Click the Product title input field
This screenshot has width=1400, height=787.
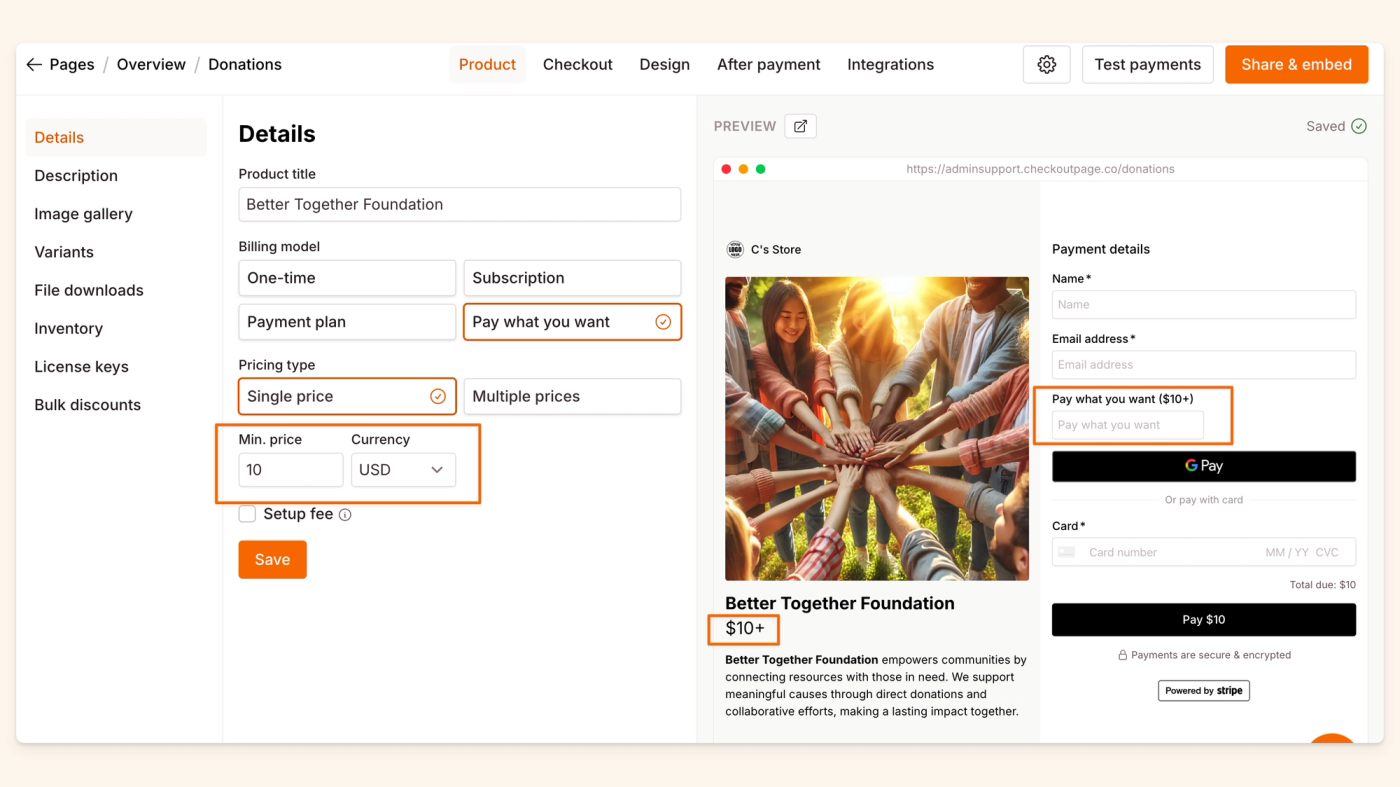[460, 204]
